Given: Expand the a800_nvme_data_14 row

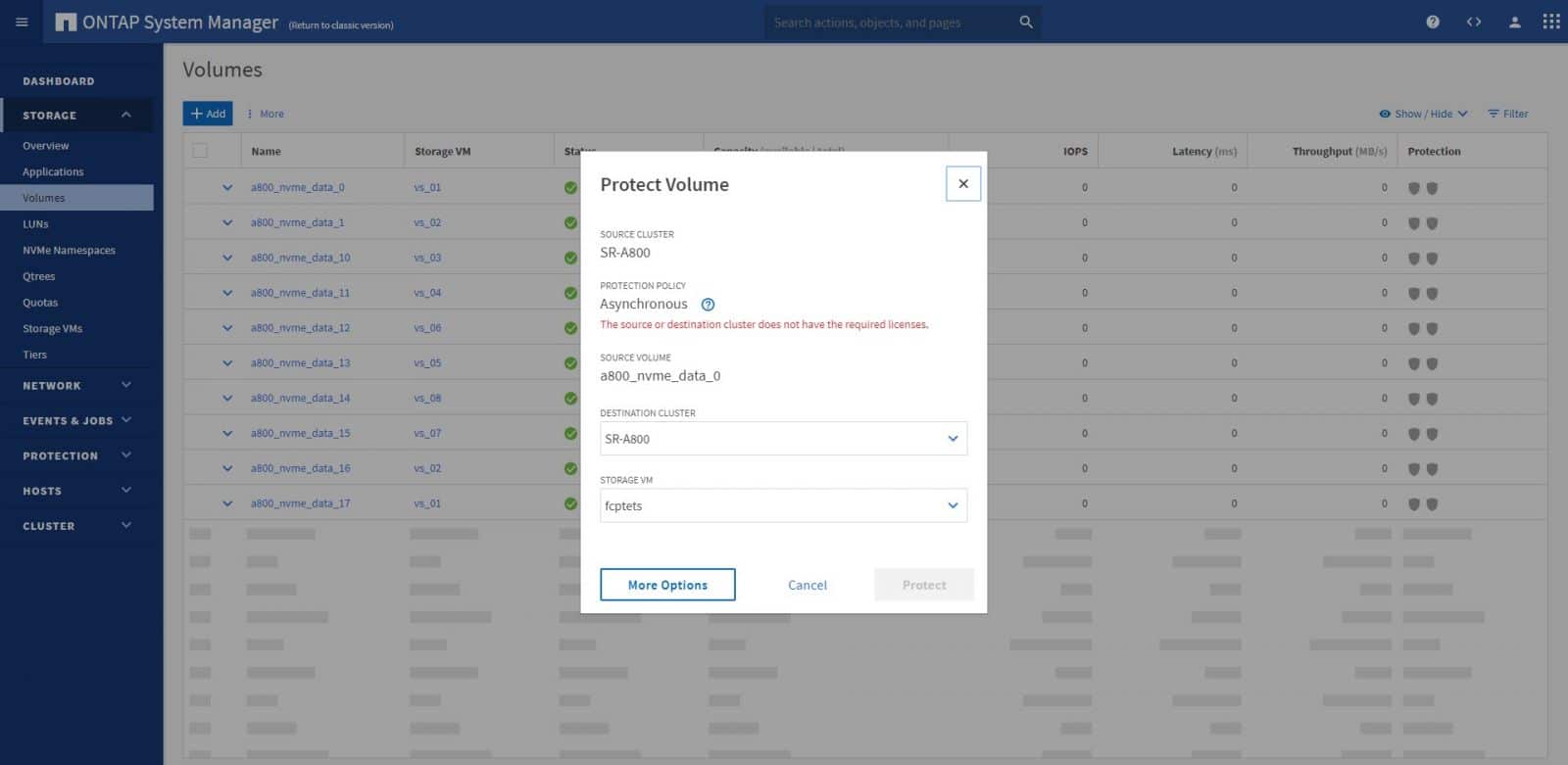Looking at the screenshot, I should pyautogui.click(x=227, y=398).
